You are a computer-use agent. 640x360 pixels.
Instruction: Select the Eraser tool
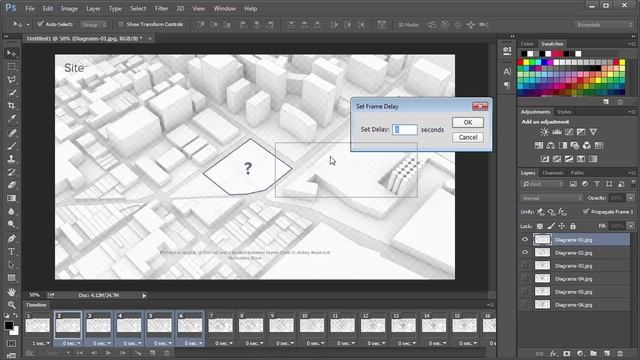11,185
